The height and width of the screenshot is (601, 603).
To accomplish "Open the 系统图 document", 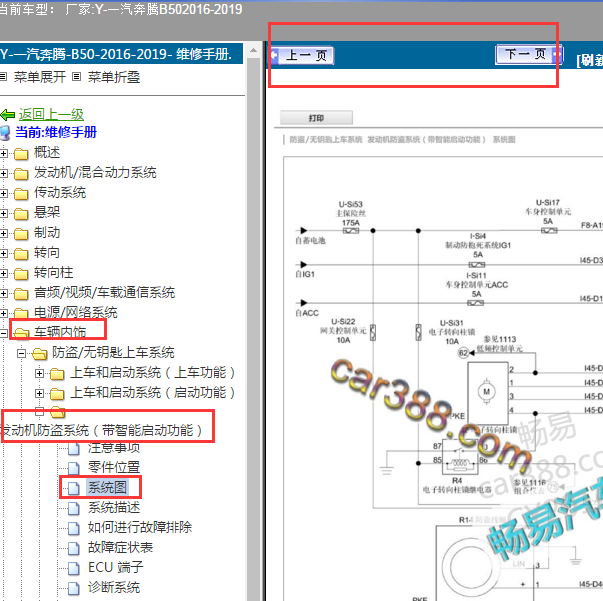I will [107, 488].
